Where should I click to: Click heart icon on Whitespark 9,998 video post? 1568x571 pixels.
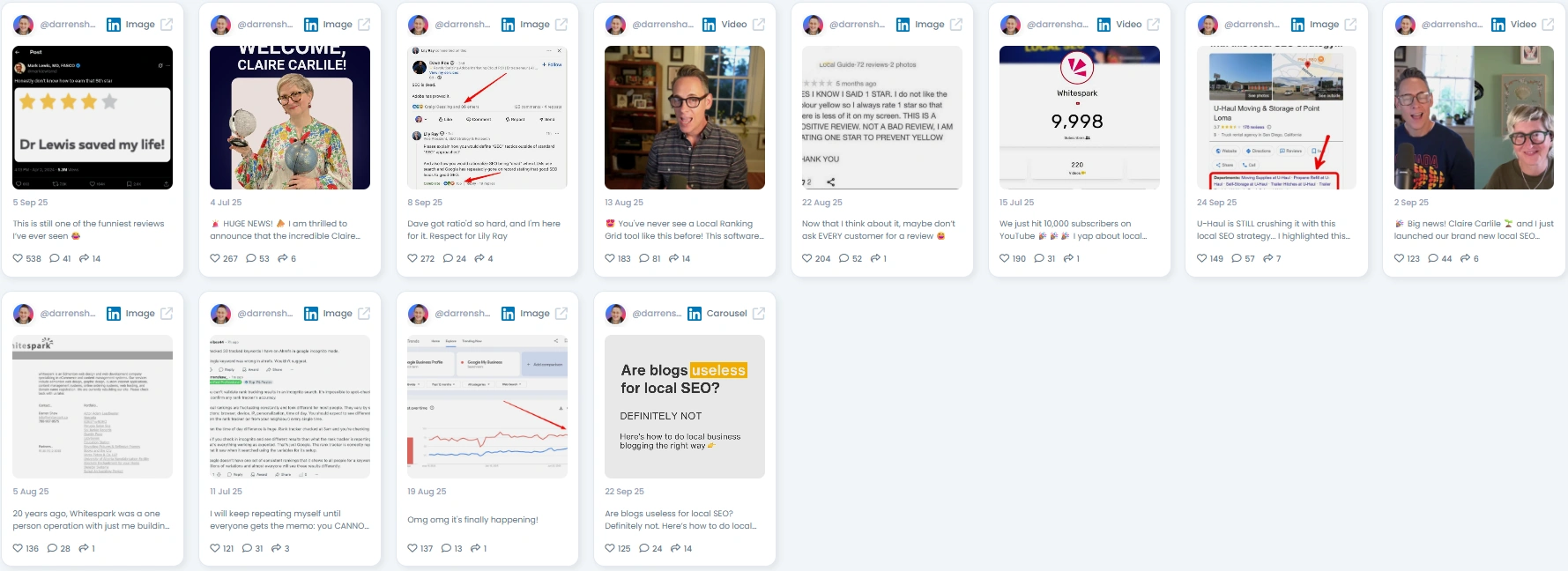pos(1005,258)
